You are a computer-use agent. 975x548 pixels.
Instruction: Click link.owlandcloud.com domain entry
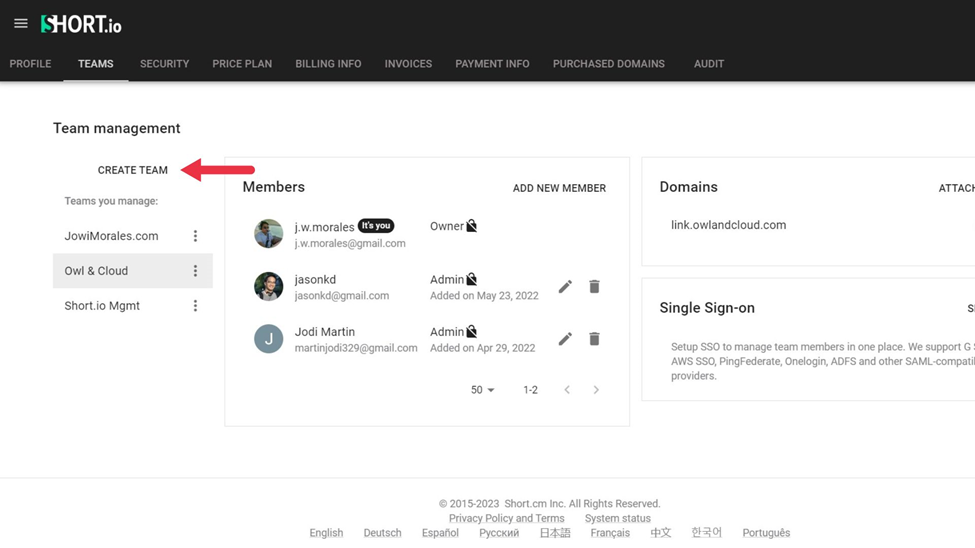tap(728, 225)
